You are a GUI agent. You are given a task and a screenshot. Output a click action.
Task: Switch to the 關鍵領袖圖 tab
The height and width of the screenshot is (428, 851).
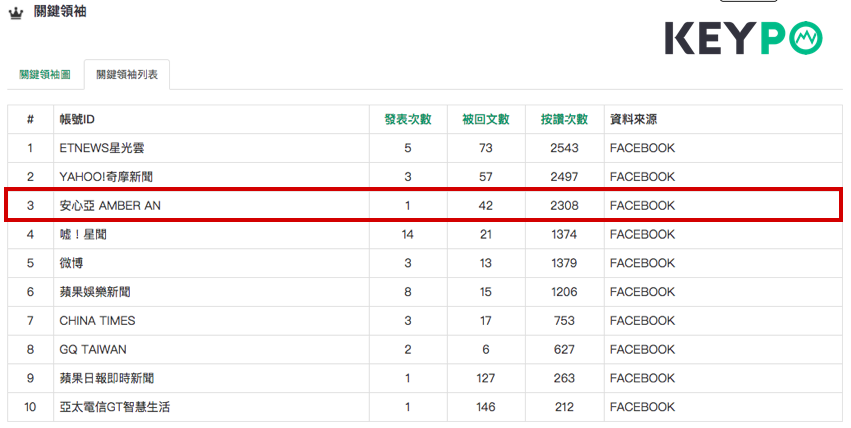pyautogui.click(x=45, y=74)
